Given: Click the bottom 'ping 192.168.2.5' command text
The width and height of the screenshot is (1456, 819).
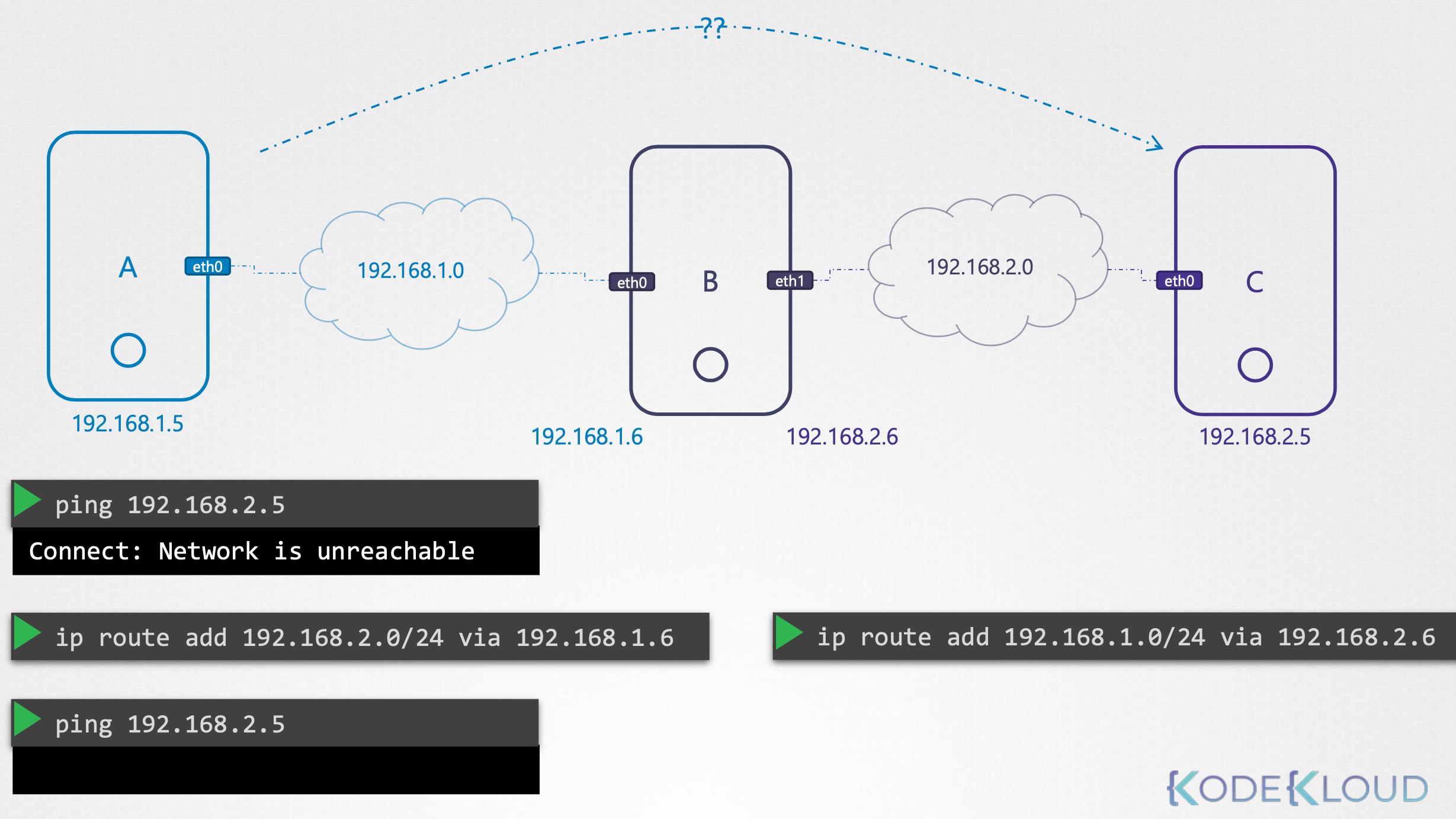Looking at the screenshot, I should pos(170,725).
